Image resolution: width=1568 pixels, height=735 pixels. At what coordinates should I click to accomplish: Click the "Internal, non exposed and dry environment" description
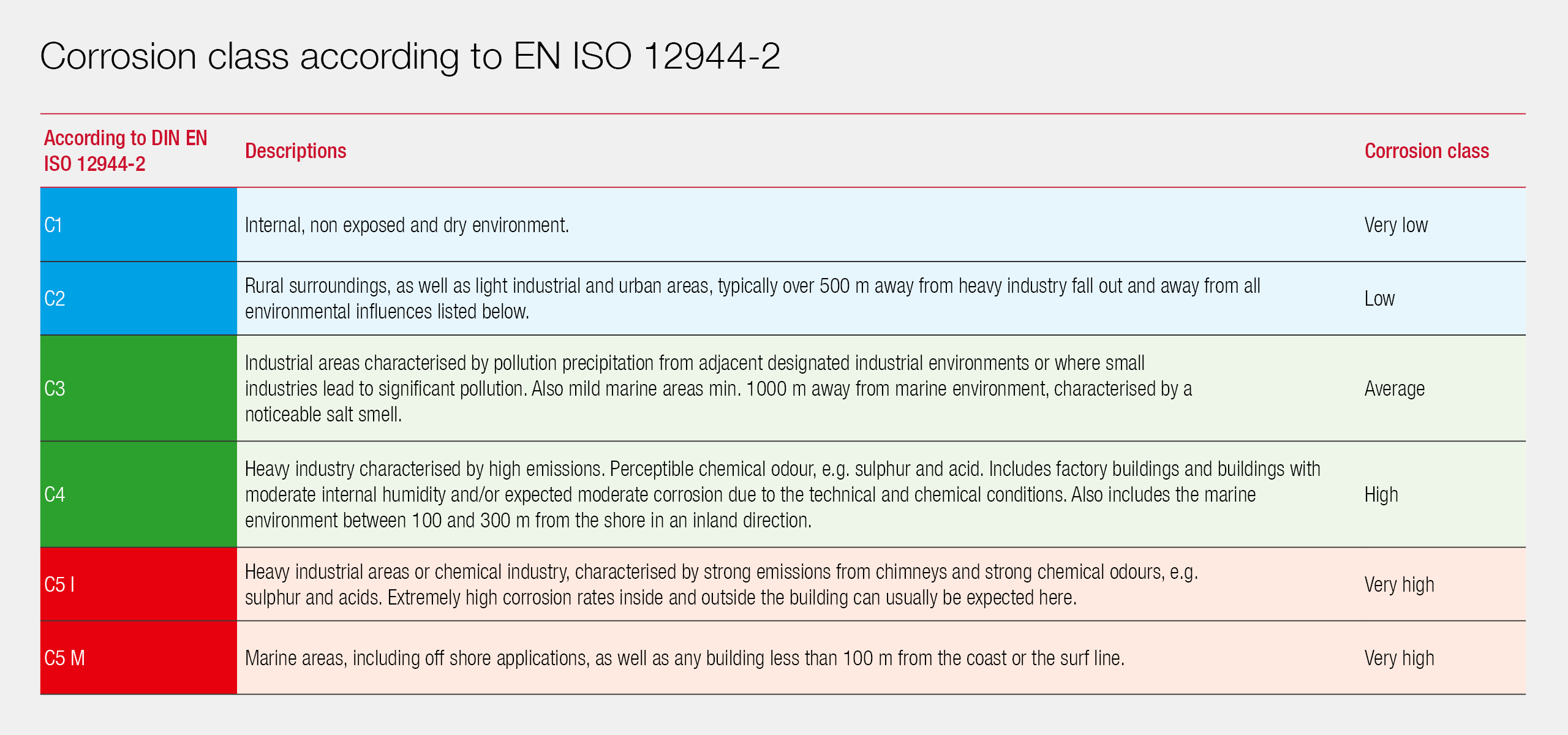tap(407, 225)
